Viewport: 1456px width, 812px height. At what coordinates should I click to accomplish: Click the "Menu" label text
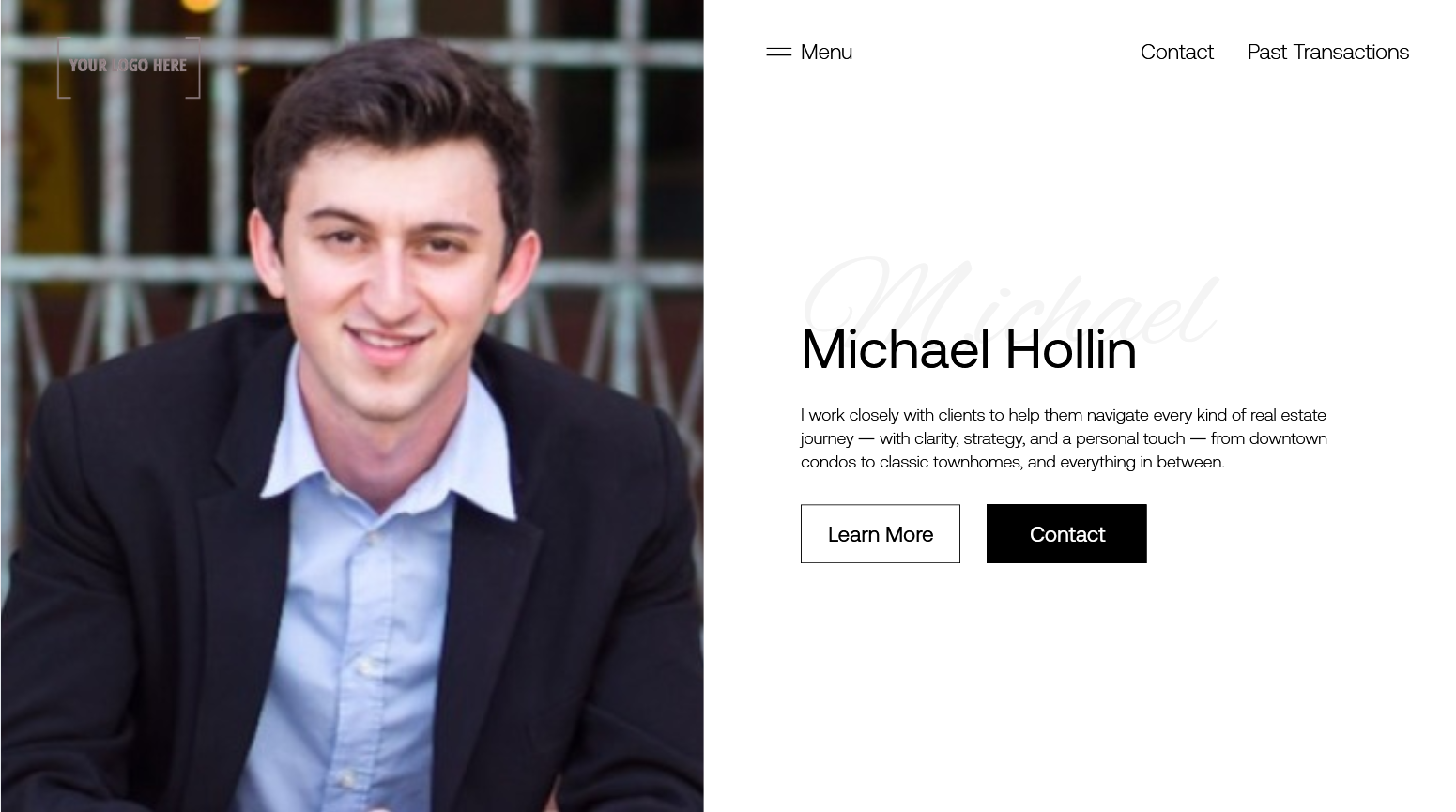[x=826, y=52]
